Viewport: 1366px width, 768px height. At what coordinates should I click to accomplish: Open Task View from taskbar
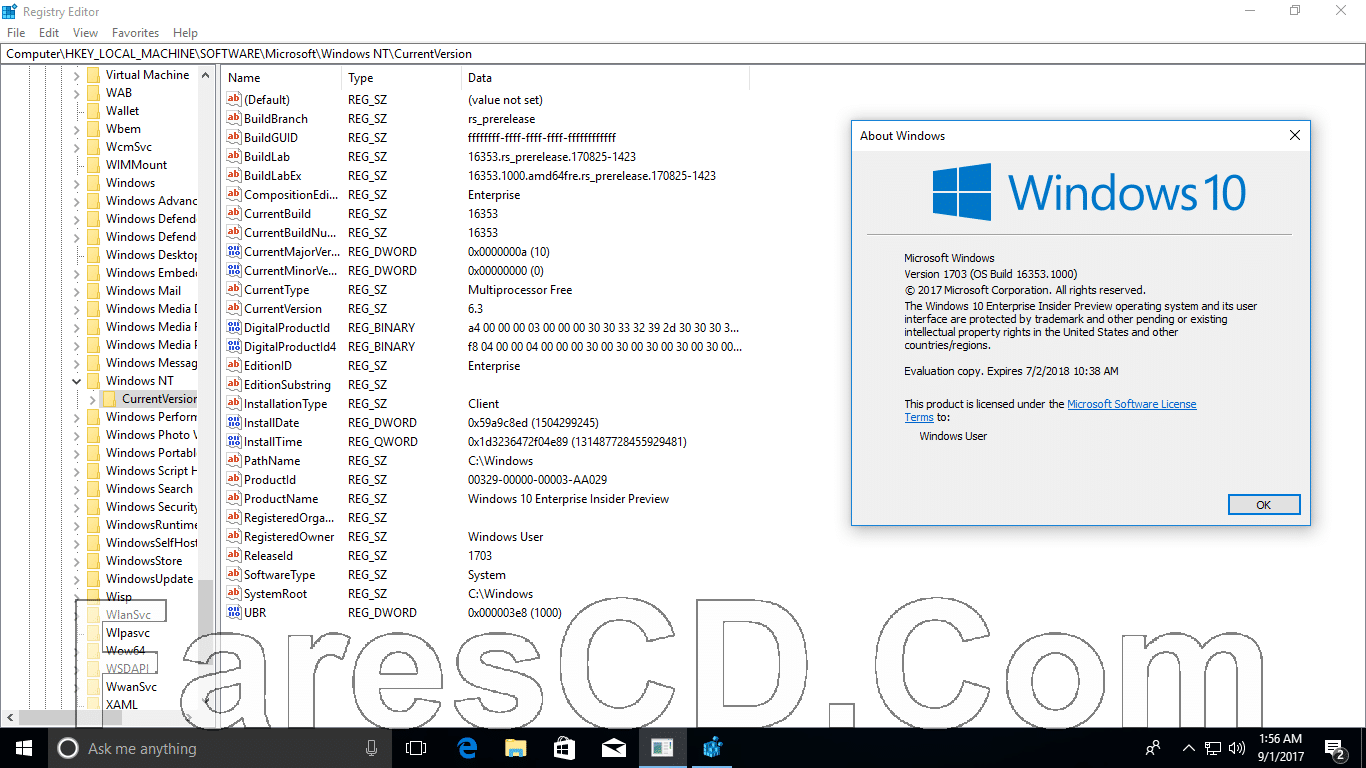416,748
